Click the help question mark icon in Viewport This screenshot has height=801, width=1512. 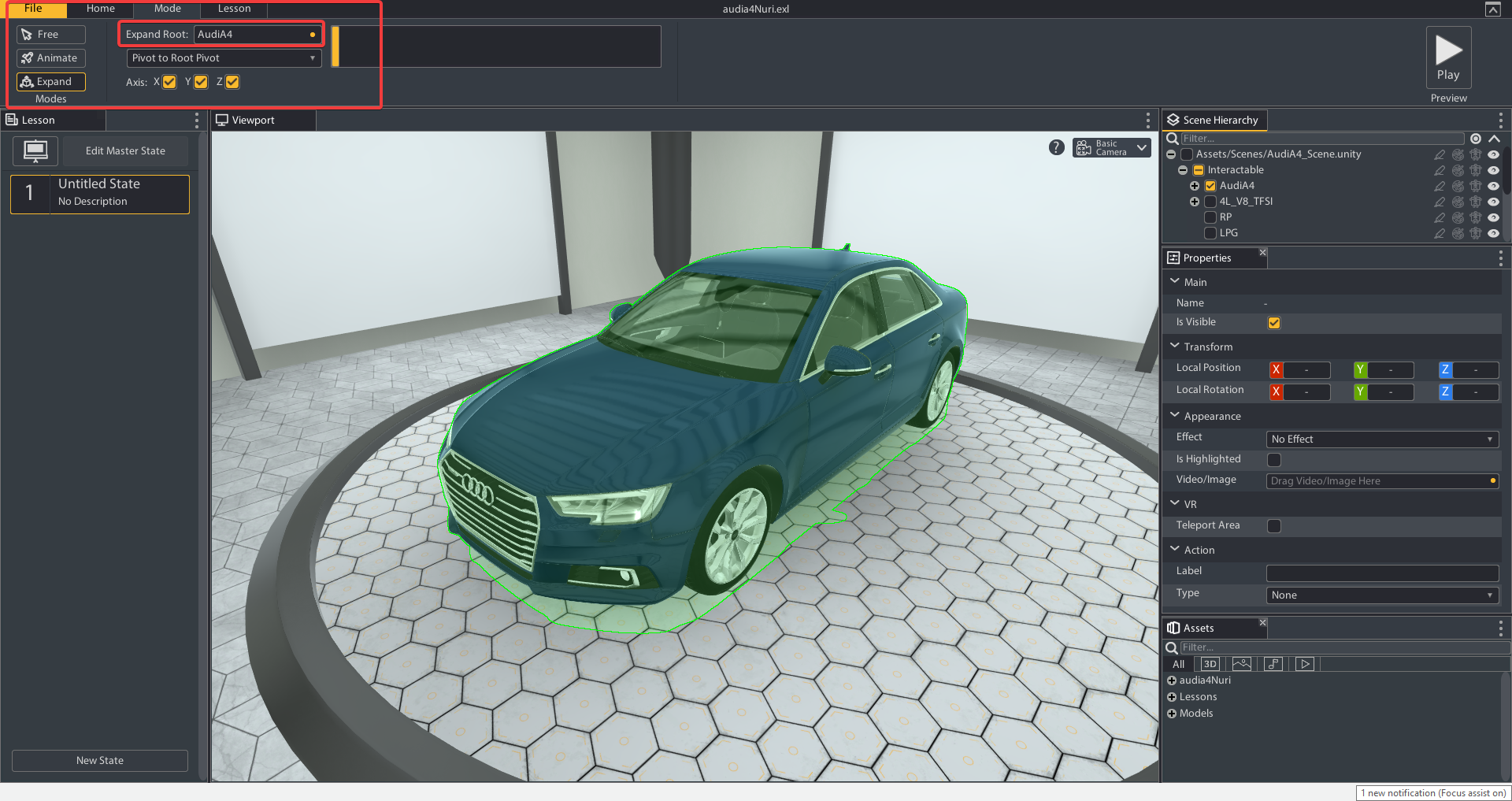[x=1057, y=147]
